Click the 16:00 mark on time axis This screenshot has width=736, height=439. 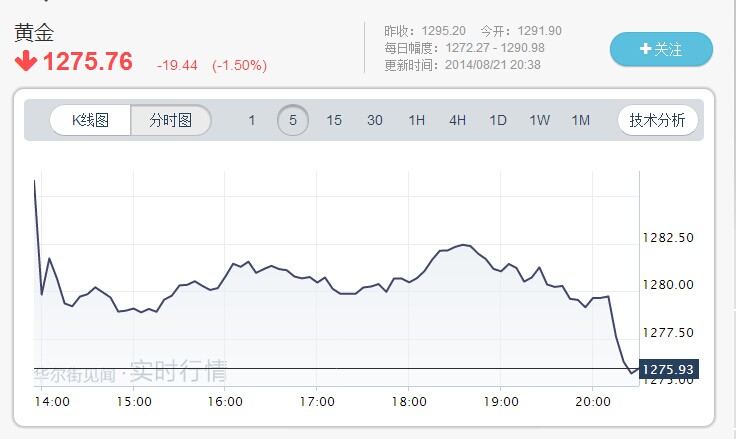click(226, 401)
